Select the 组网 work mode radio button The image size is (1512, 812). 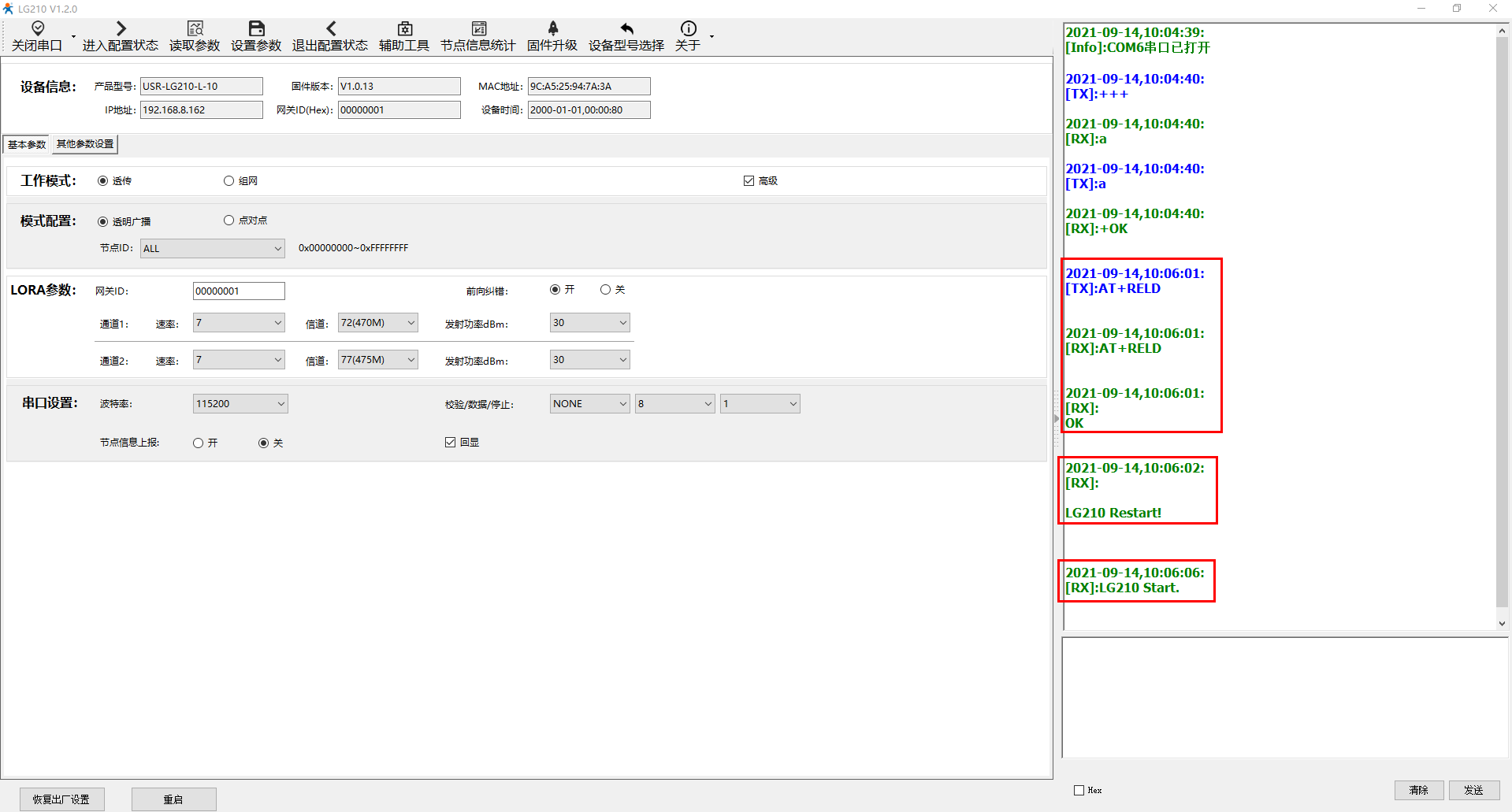coord(228,181)
